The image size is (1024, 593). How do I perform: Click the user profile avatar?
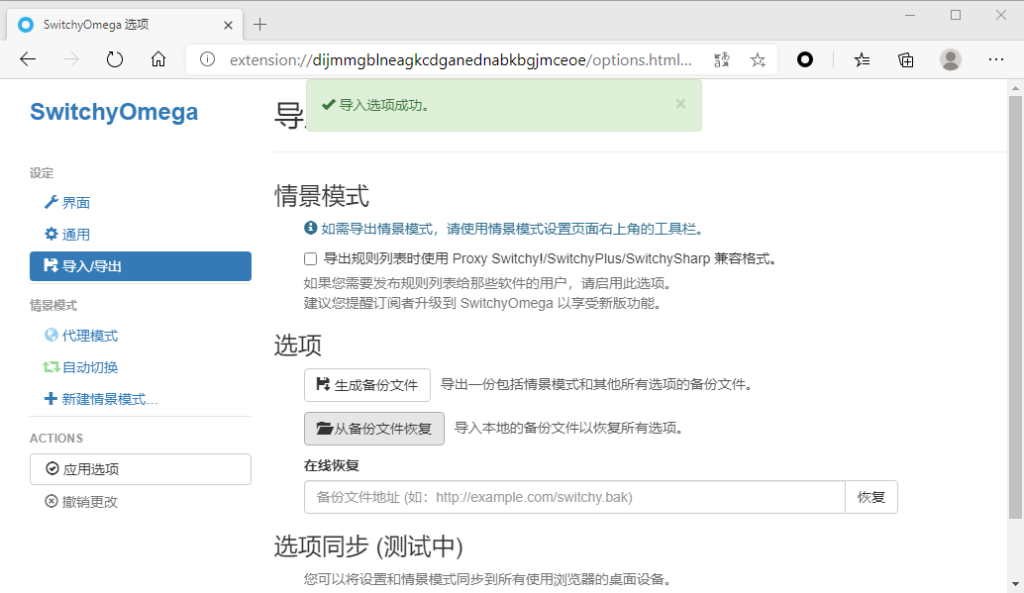[950, 60]
